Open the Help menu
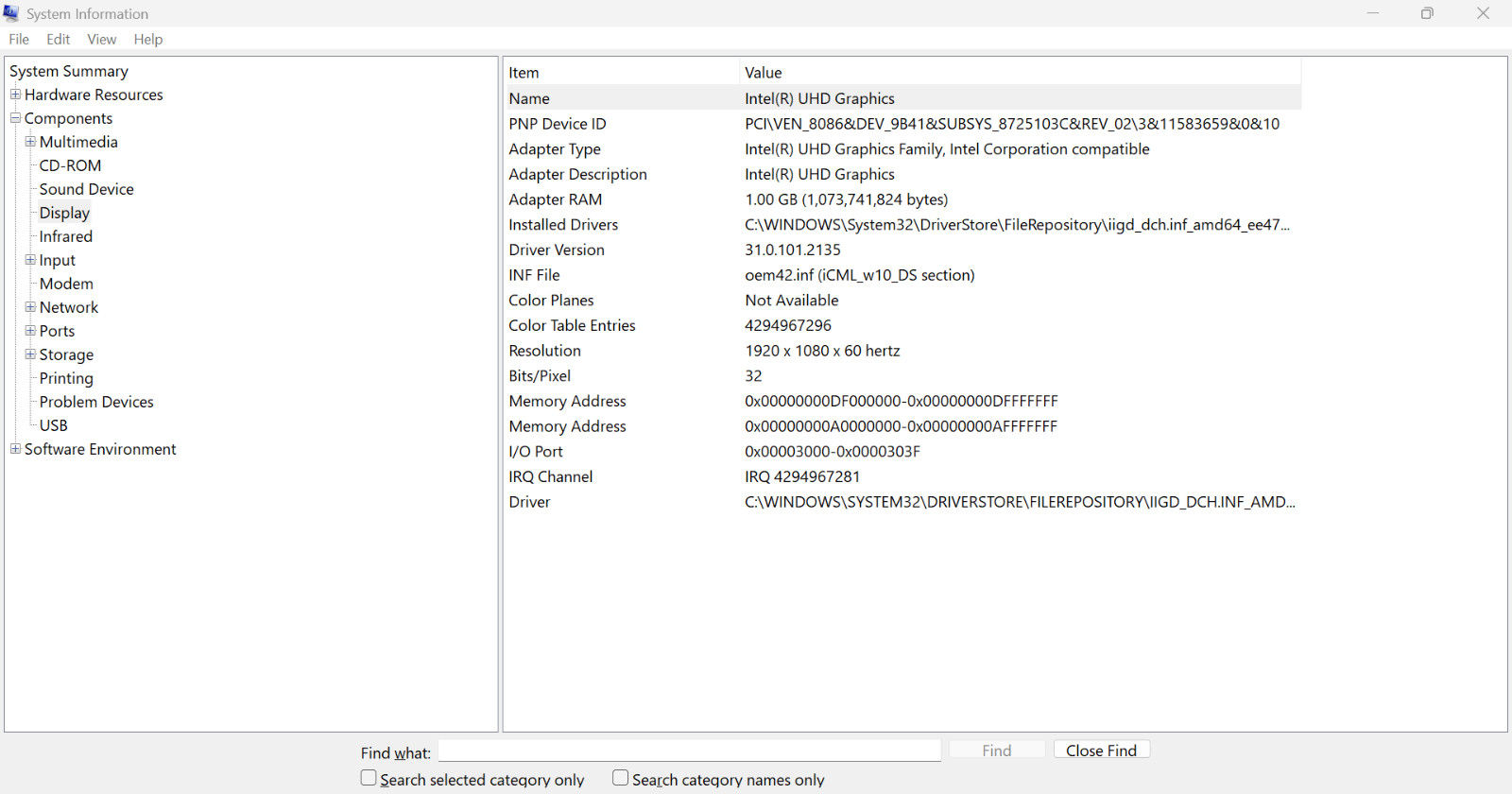The height and width of the screenshot is (794, 1512). (148, 39)
